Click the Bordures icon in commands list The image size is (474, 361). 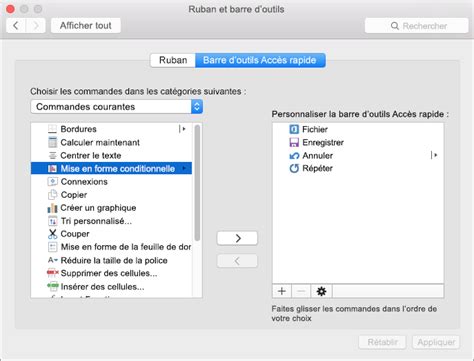point(52,129)
